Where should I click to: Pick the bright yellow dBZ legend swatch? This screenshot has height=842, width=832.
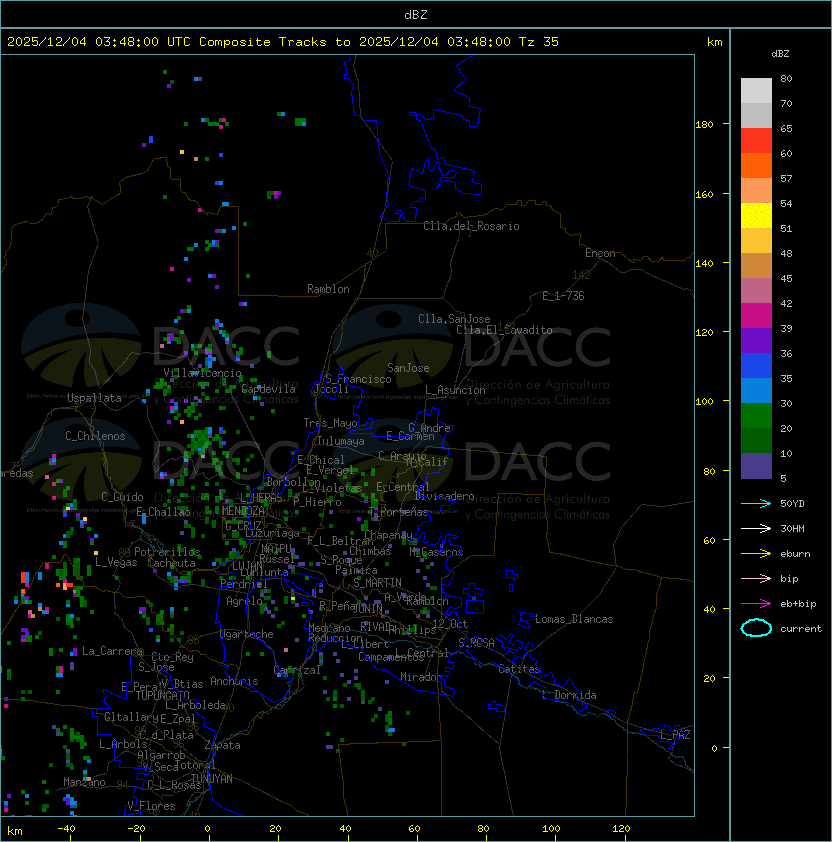pyautogui.click(x=756, y=216)
